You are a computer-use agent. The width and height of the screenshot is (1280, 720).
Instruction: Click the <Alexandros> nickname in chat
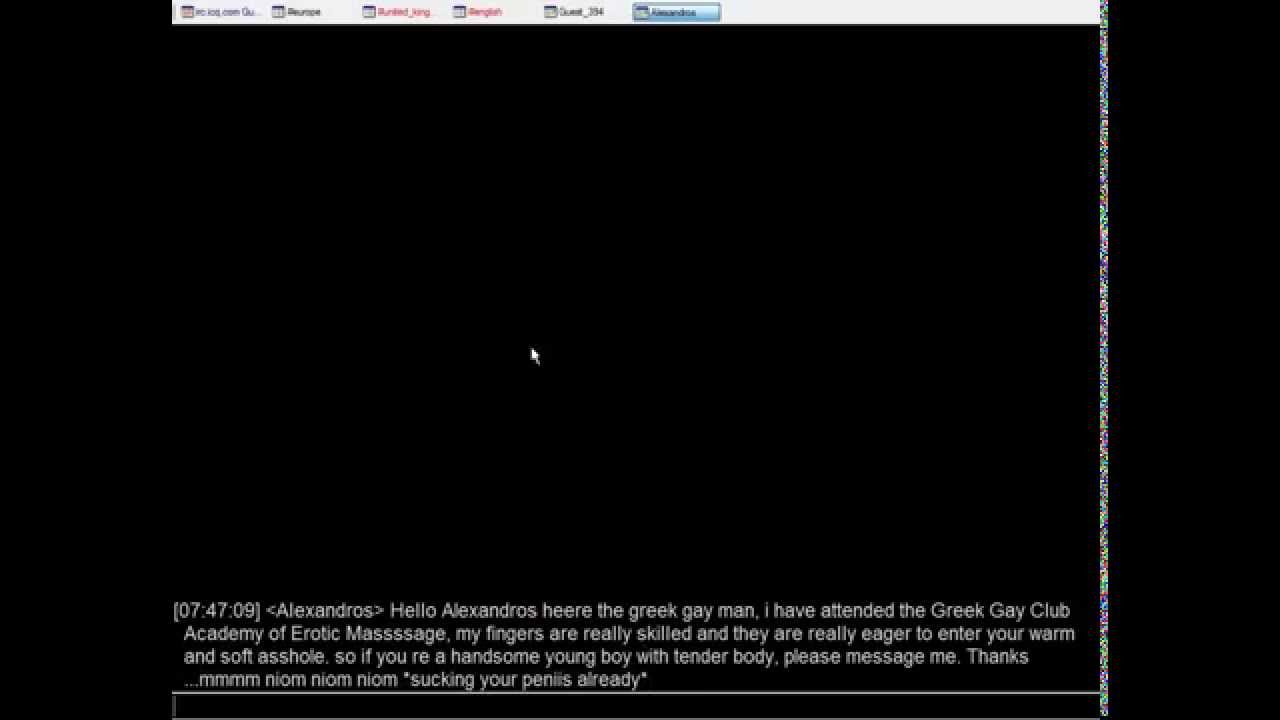tap(325, 611)
